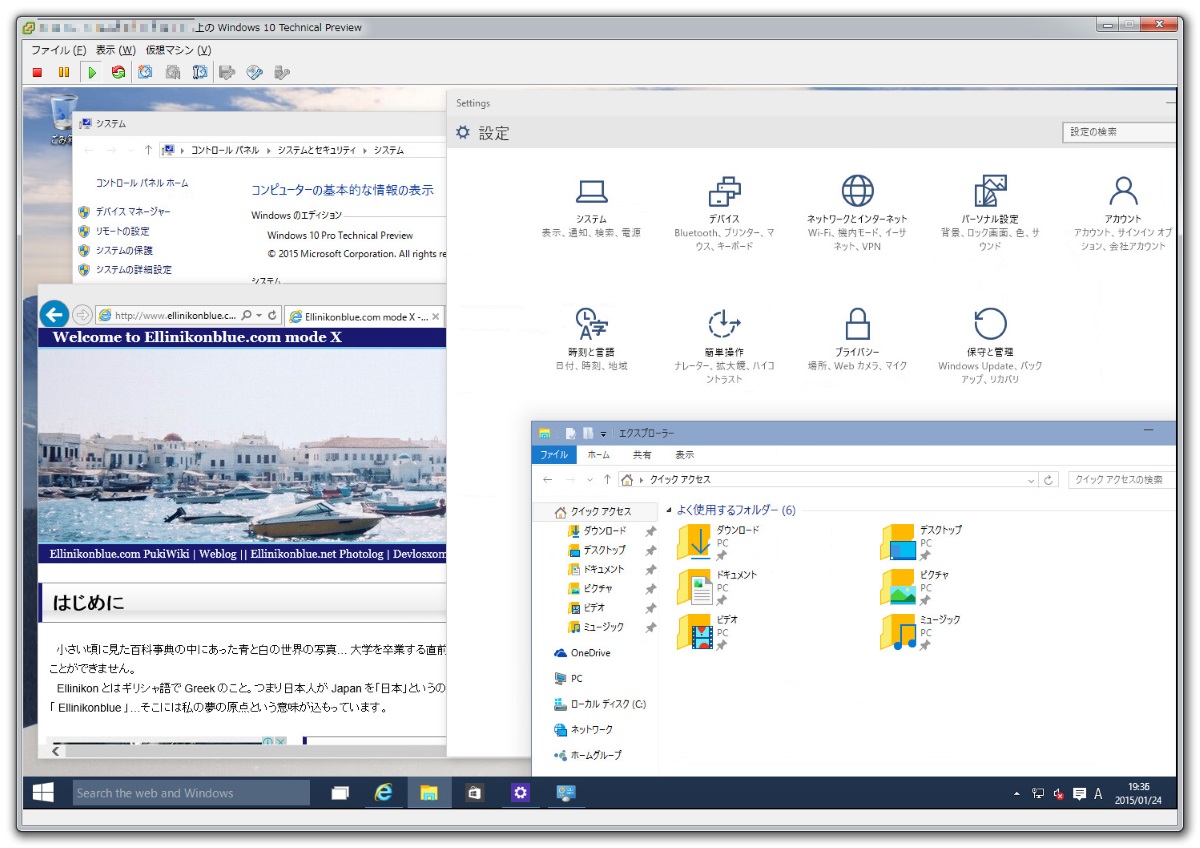Open the デスクトップ folder tile in frequent folders
Image resolution: width=1200 pixels, height=848 pixels.
point(922,542)
